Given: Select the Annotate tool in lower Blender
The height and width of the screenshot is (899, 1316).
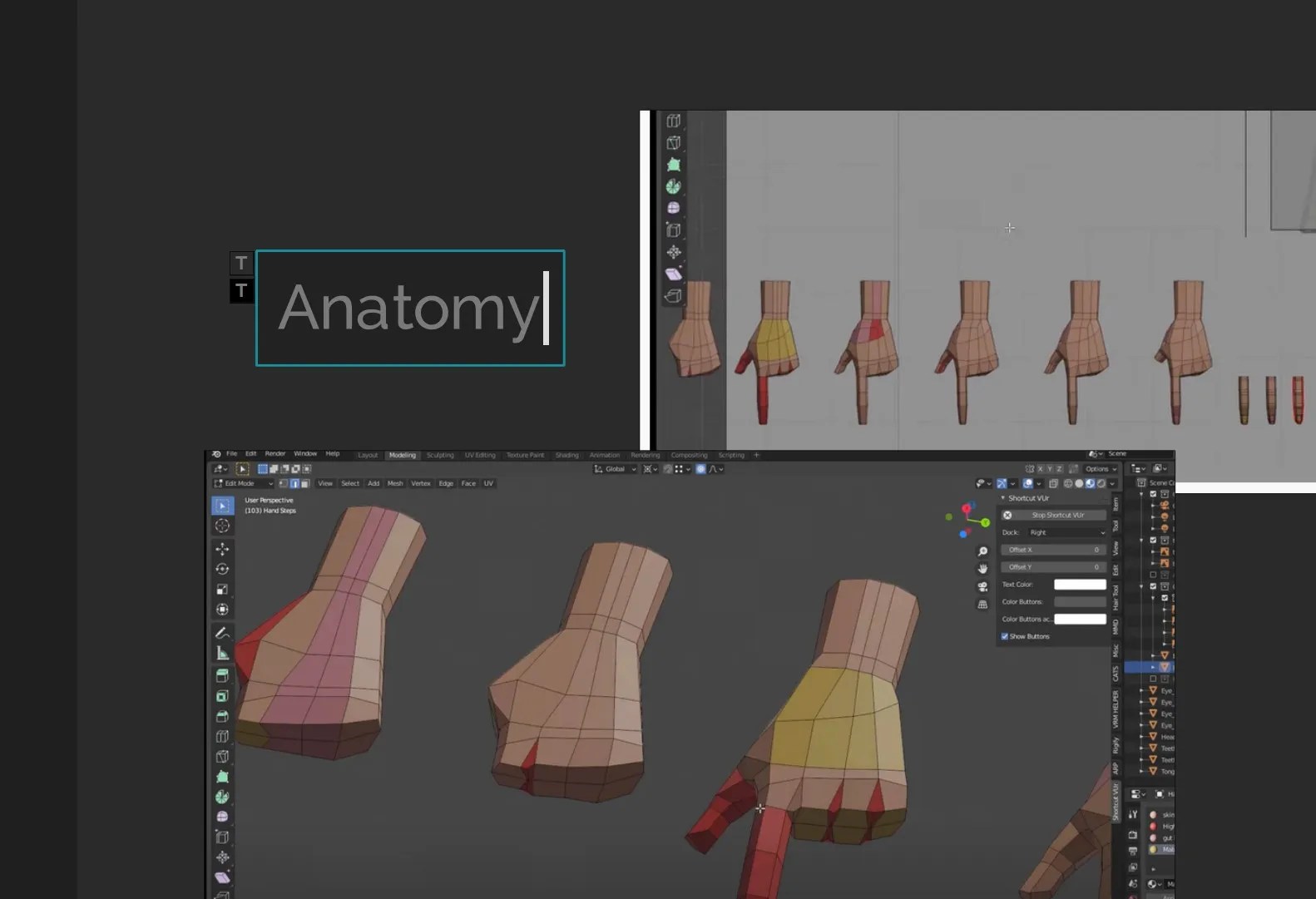Looking at the screenshot, I should (x=222, y=633).
